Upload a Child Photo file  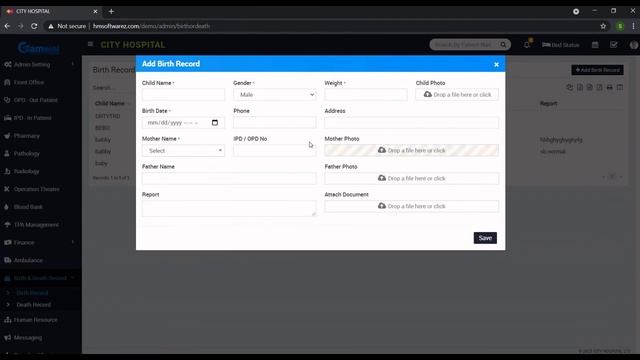pyautogui.click(x=457, y=95)
